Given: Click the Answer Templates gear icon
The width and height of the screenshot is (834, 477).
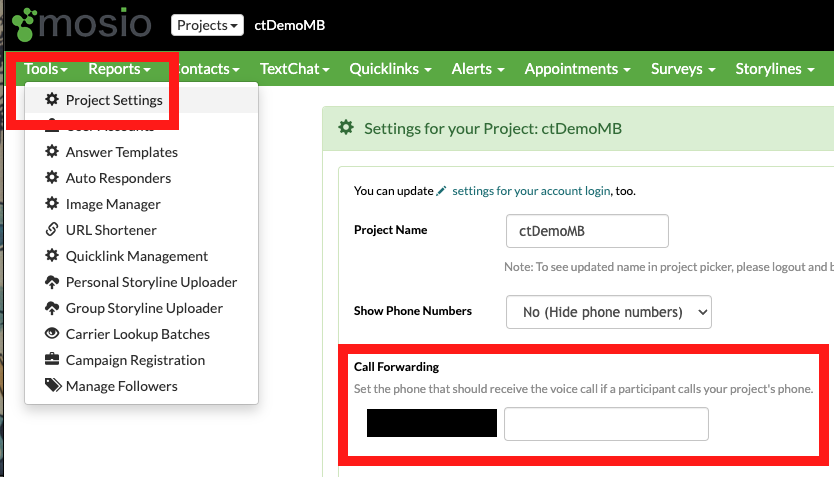Looking at the screenshot, I should click(52, 151).
